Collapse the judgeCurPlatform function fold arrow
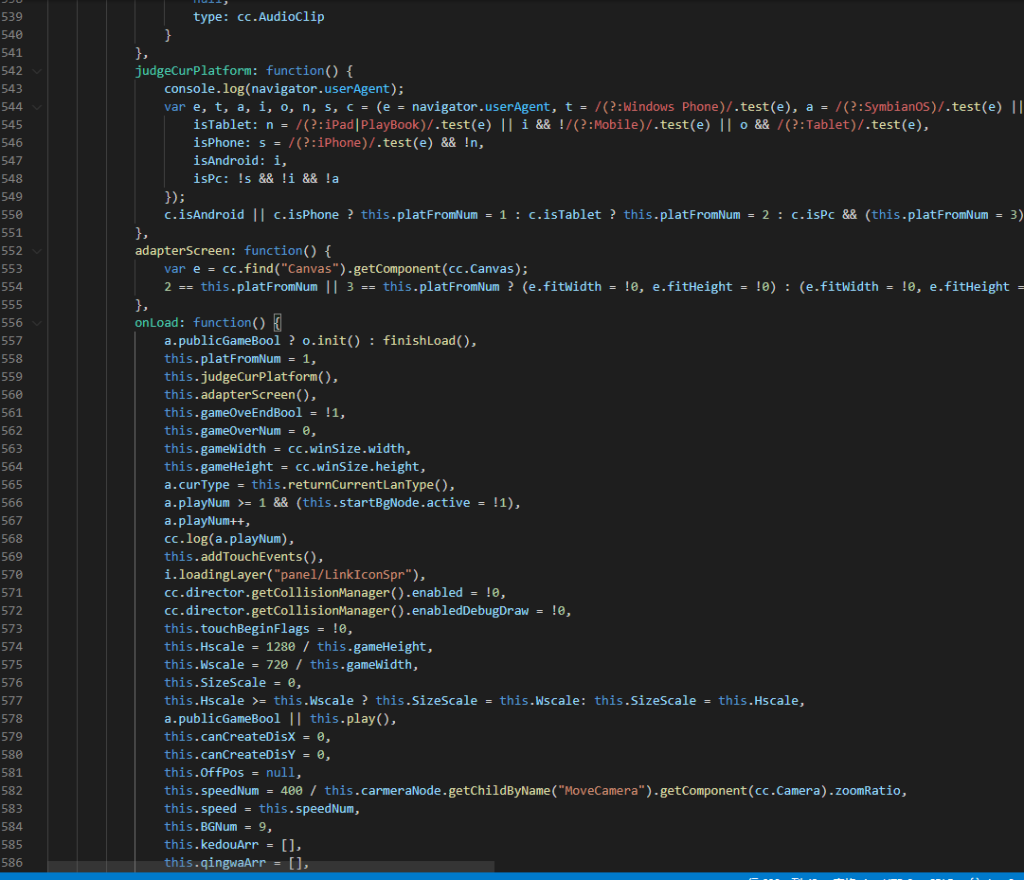 pyautogui.click(x=37, y=71)
